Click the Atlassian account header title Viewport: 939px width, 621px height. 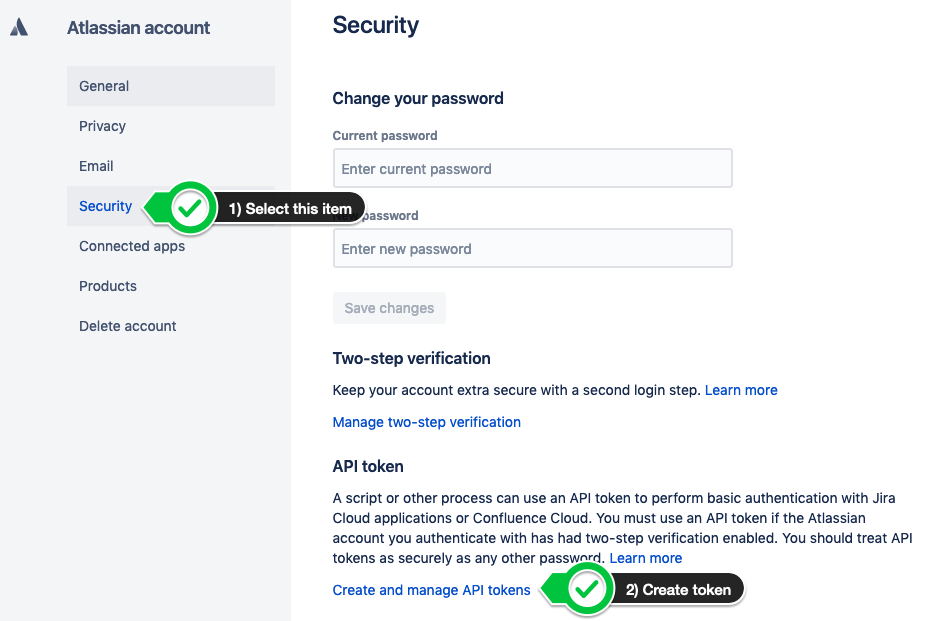[138, 28]
